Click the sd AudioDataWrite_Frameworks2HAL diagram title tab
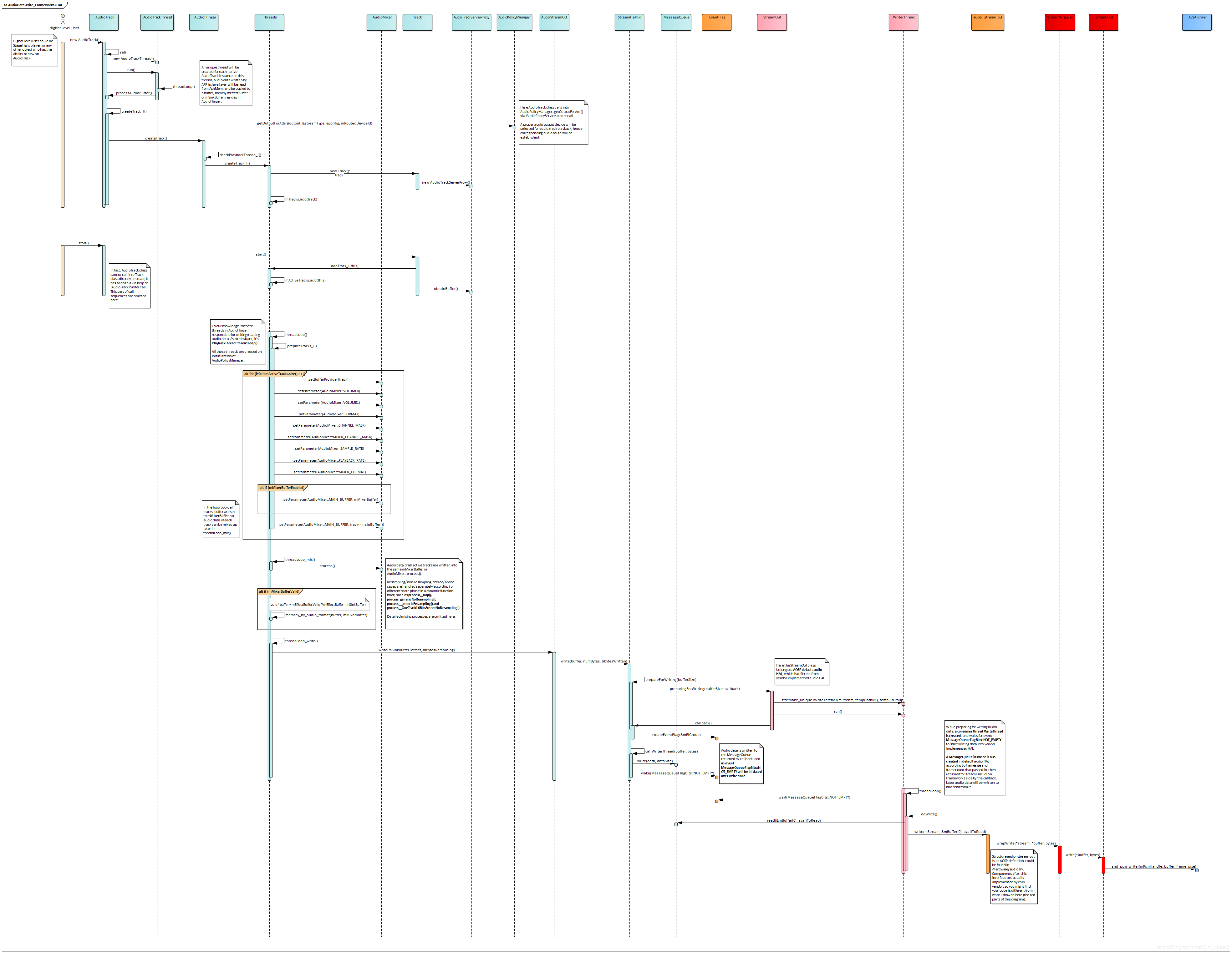Screen dimensions: 1232x953 pos(34,5)
